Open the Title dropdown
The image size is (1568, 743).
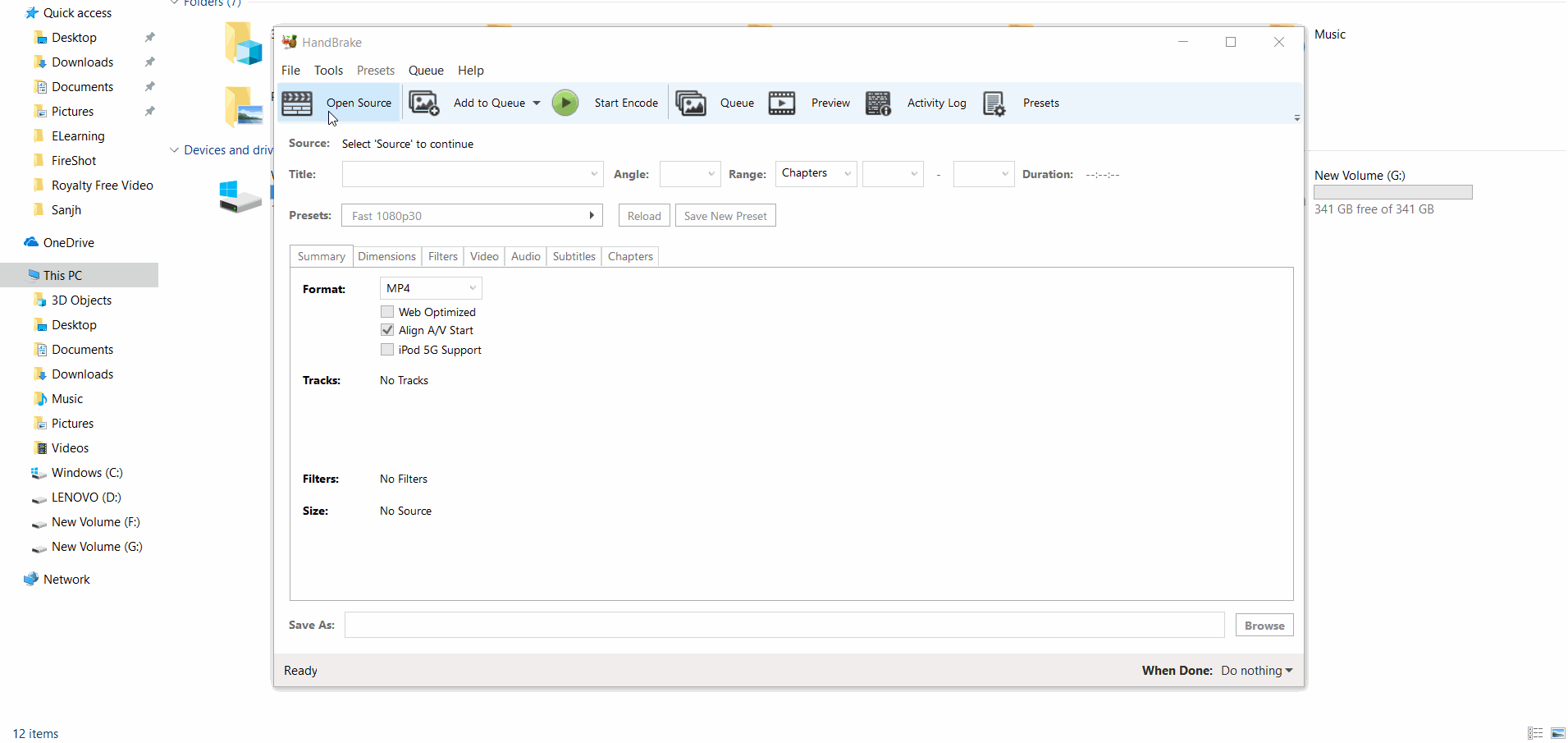(473, 174)
